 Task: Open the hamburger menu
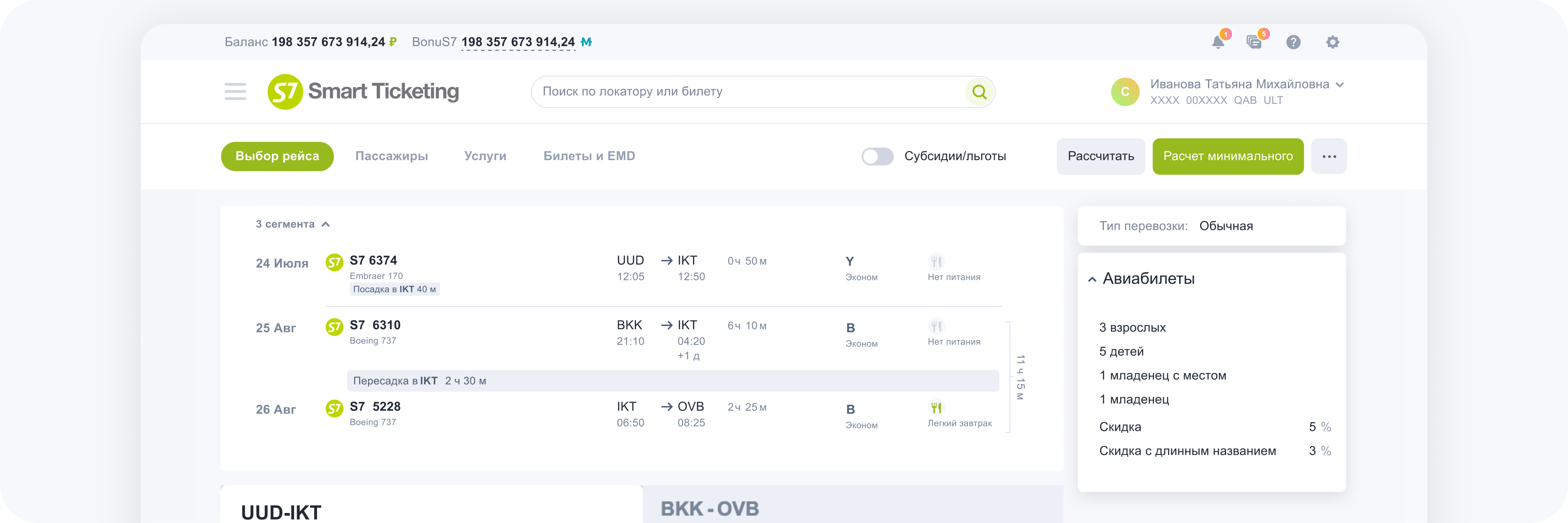click(x=235, y=92)
